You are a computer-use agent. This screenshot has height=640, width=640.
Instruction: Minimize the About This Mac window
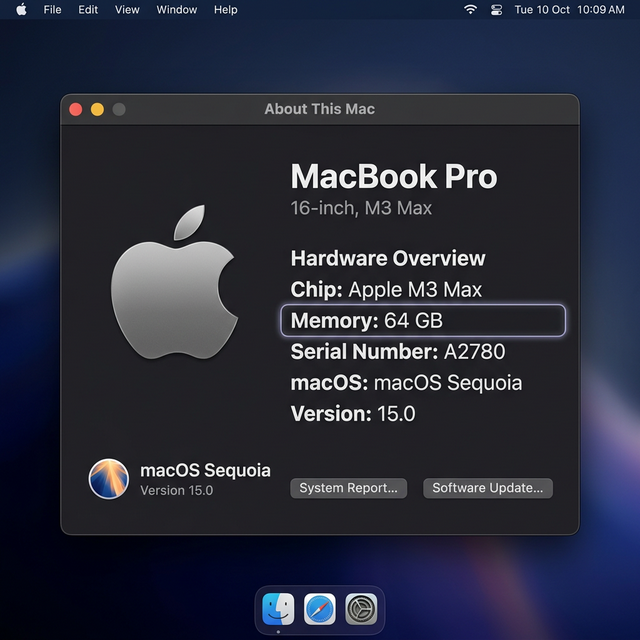tap(98, 109)
